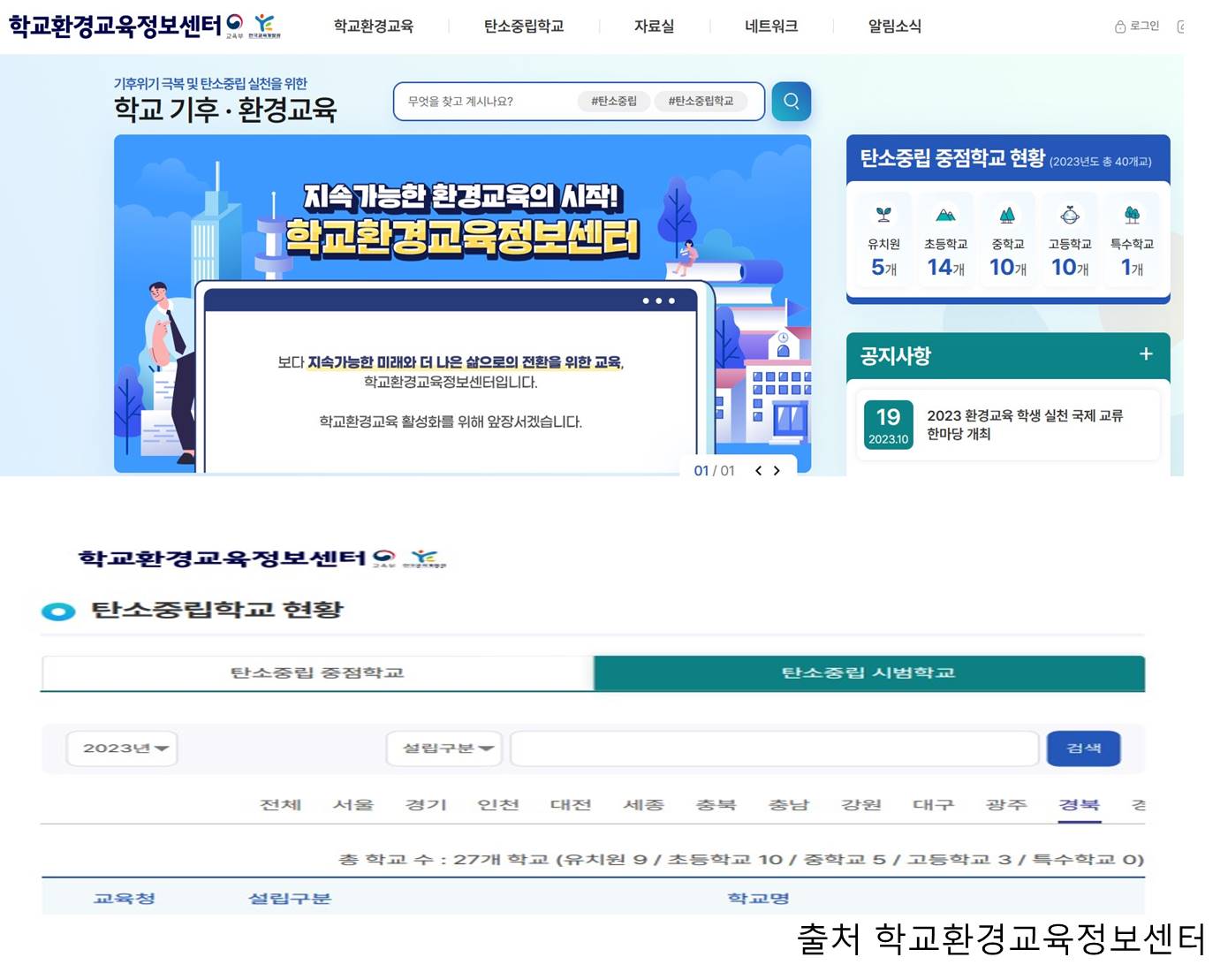The width and height of the screenshot is (1228, 980).
Task: Click the kindergarten sprout icon
Action: coord(883,215)
